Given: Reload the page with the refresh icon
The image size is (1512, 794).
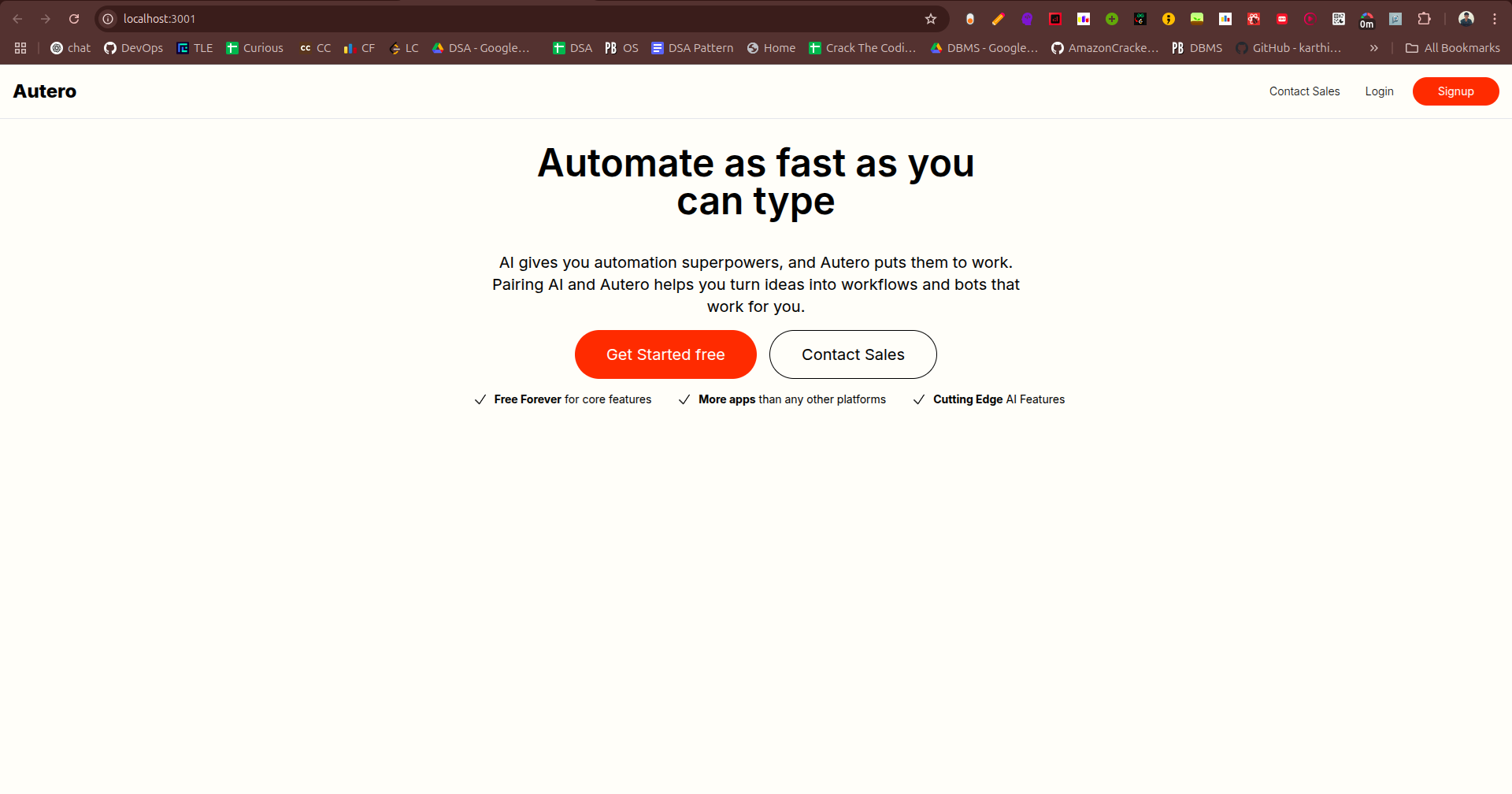Looking at the screenshot, I should click(x=74, y=19).
